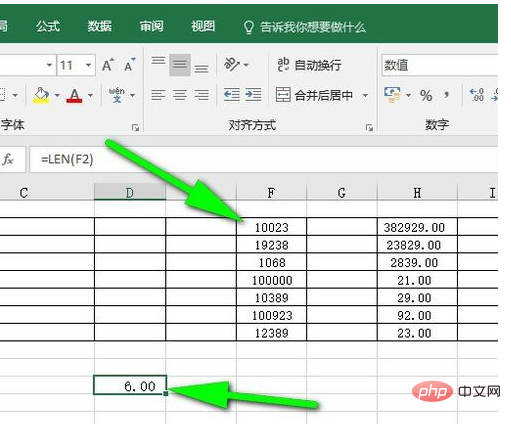The image size is (511, 424).
Task: Decrease indent
Action: pos(231,95)
